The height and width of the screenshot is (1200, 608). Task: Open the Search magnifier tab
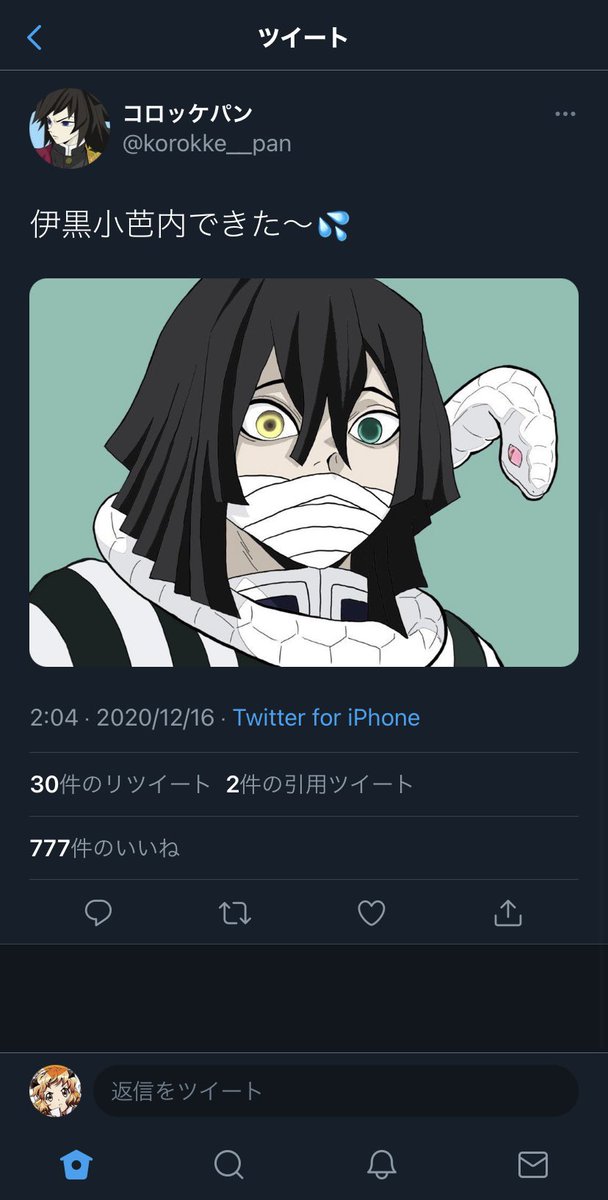[x=228, y=1164]
